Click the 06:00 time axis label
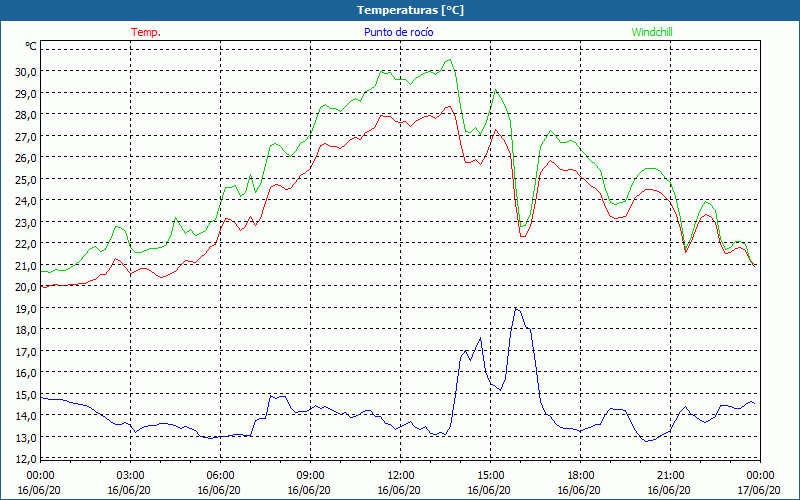This screenshot has width=800, height=500. [220, 476]
